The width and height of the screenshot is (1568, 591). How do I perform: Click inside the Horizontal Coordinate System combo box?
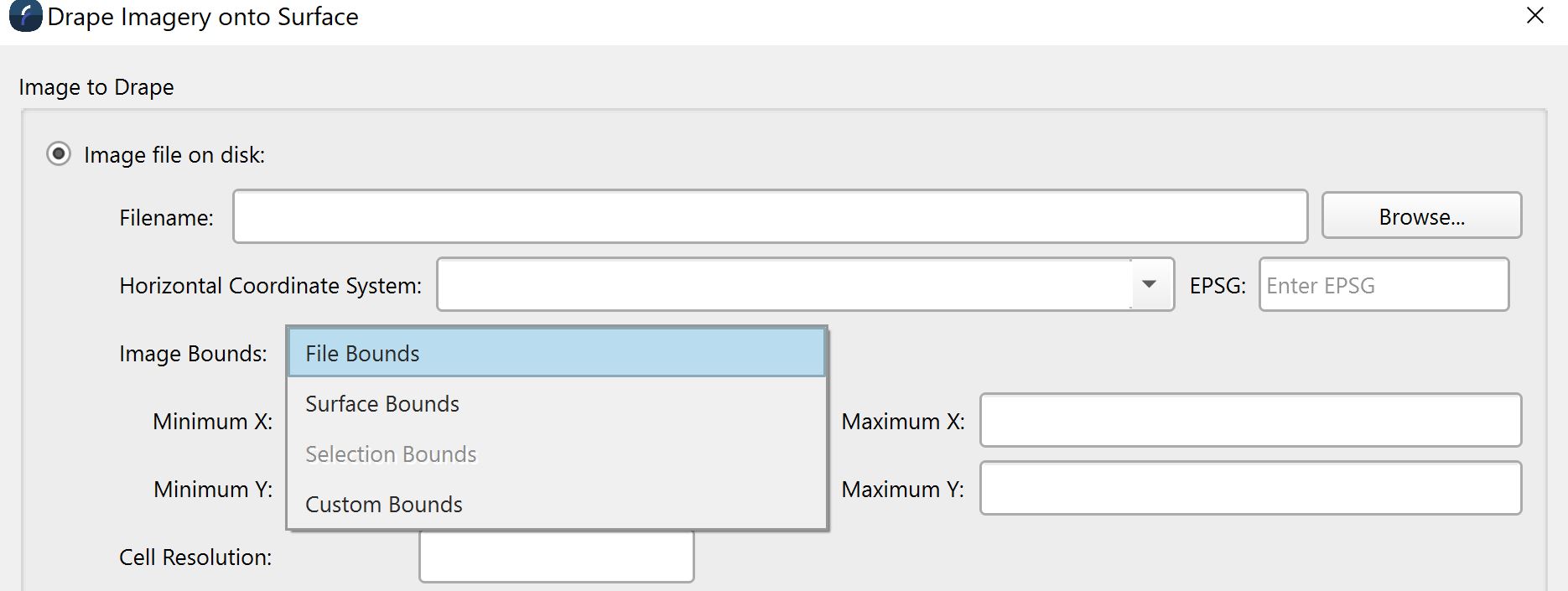point(783,285)
